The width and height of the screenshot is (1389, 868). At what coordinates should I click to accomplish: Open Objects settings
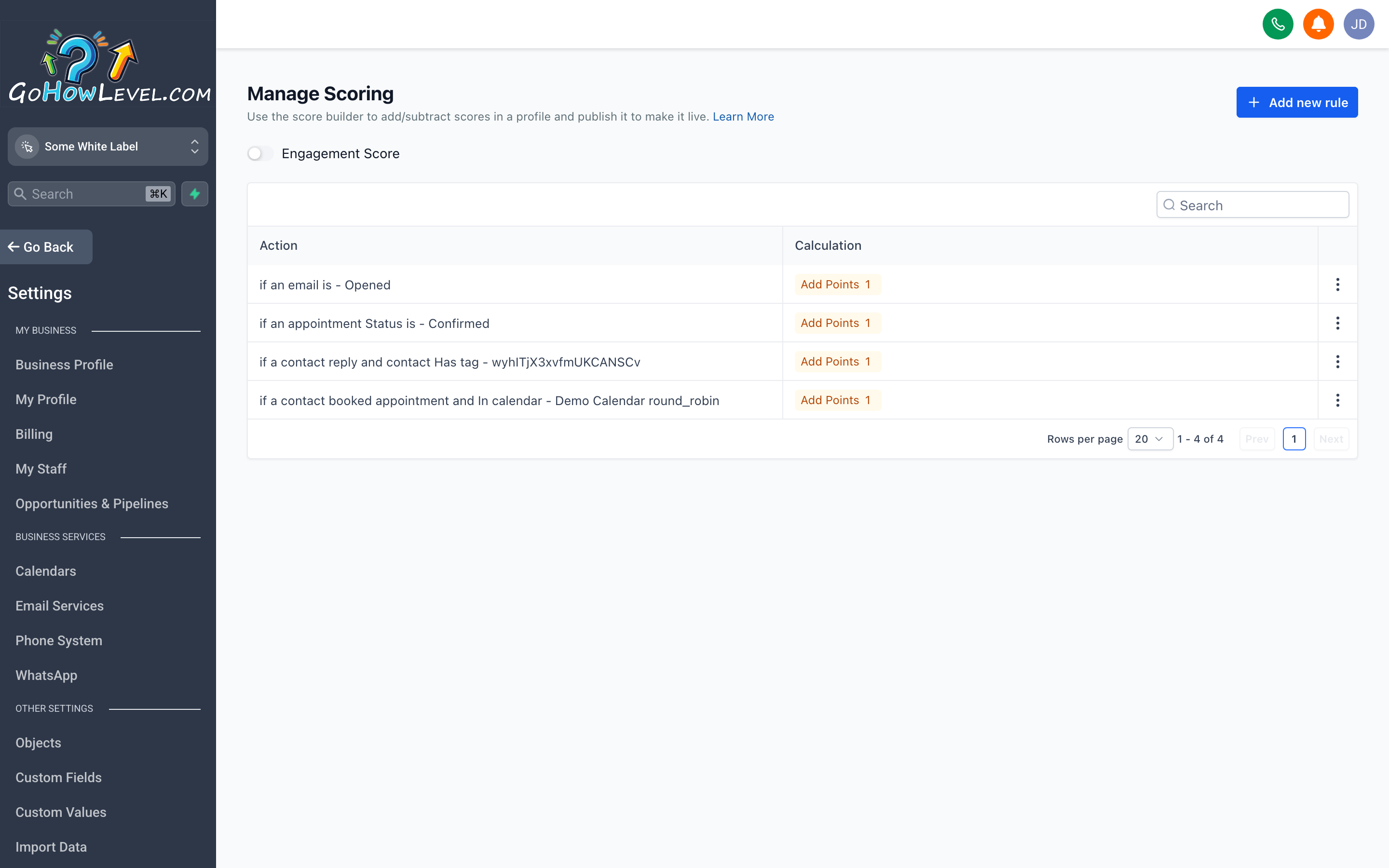38,743
